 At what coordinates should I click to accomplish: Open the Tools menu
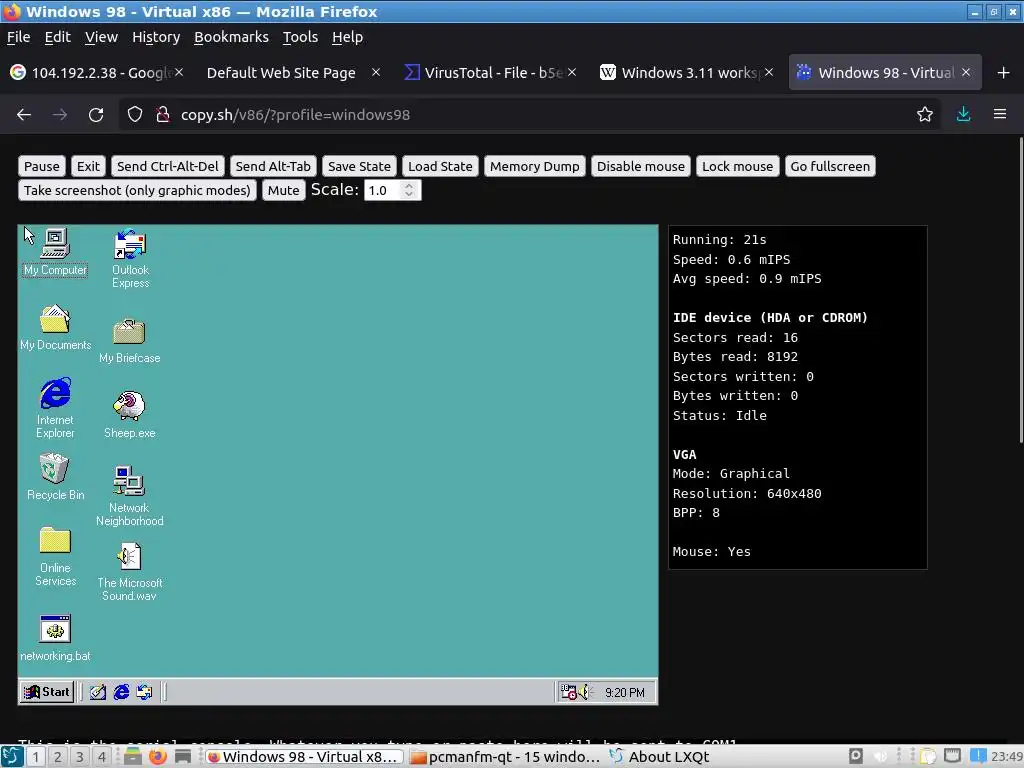[300, 37]
